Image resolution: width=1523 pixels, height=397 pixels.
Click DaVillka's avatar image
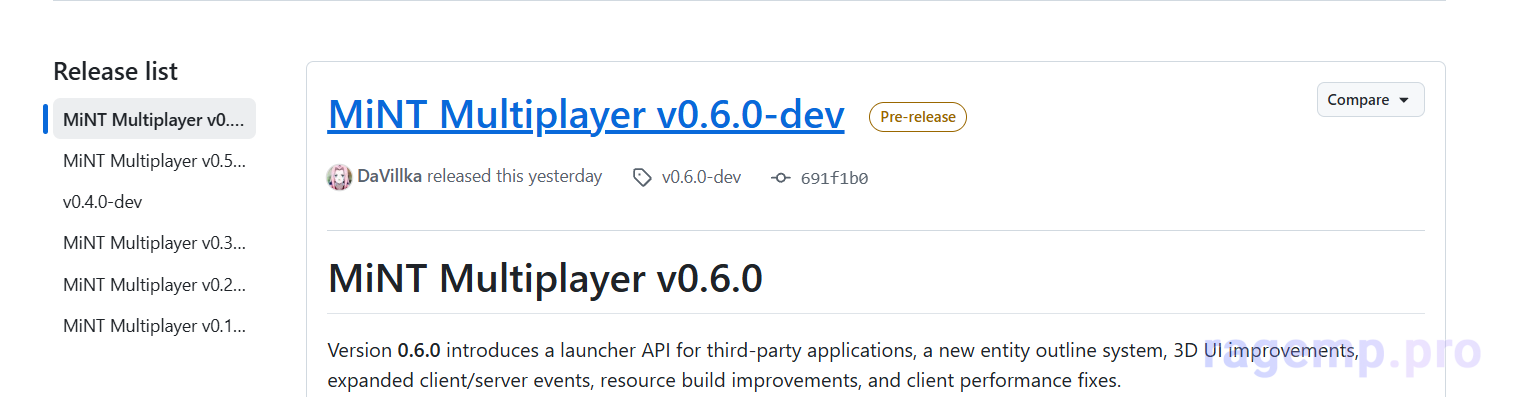pyautogui.click(x=340, y=177)
